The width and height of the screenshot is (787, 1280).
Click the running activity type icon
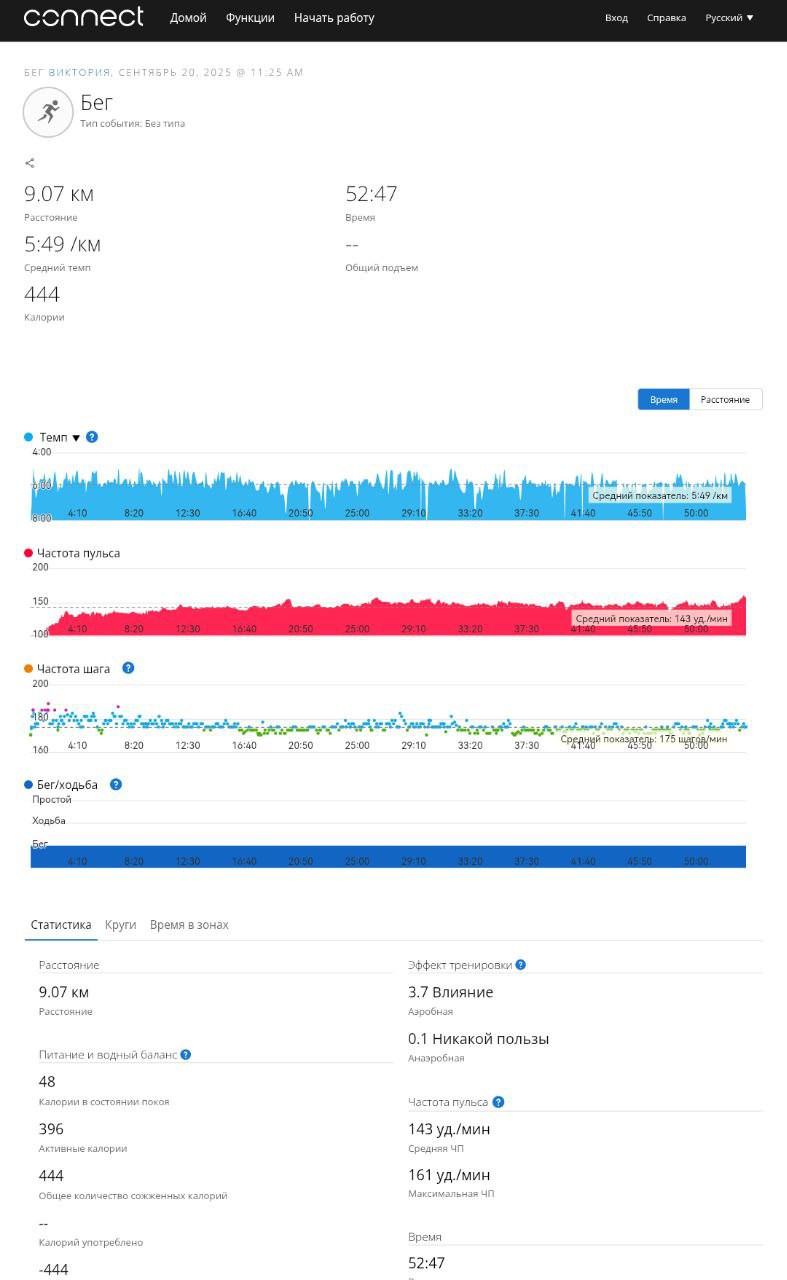coord(48,111)
